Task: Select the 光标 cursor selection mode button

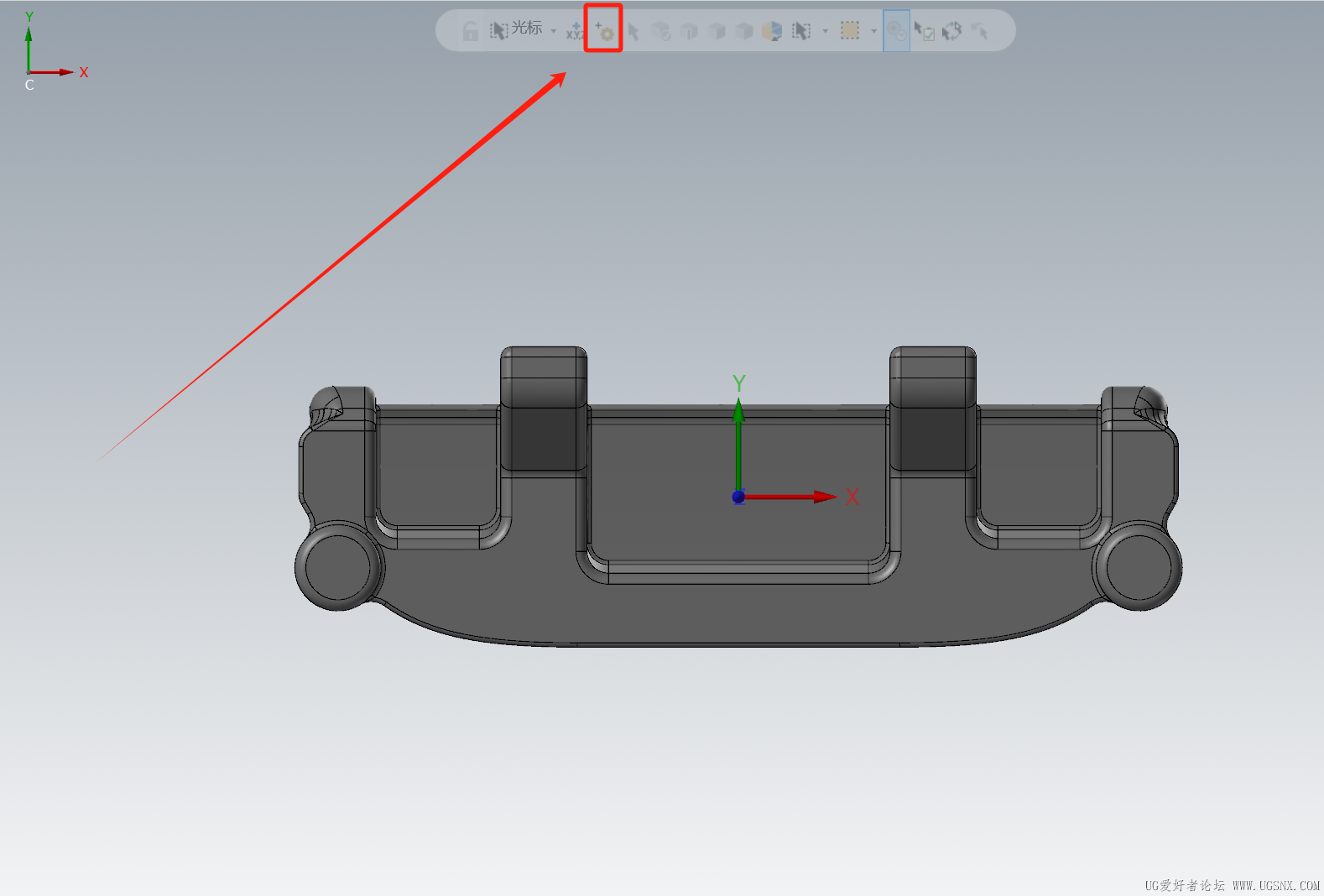Action: tap(516, 30)
